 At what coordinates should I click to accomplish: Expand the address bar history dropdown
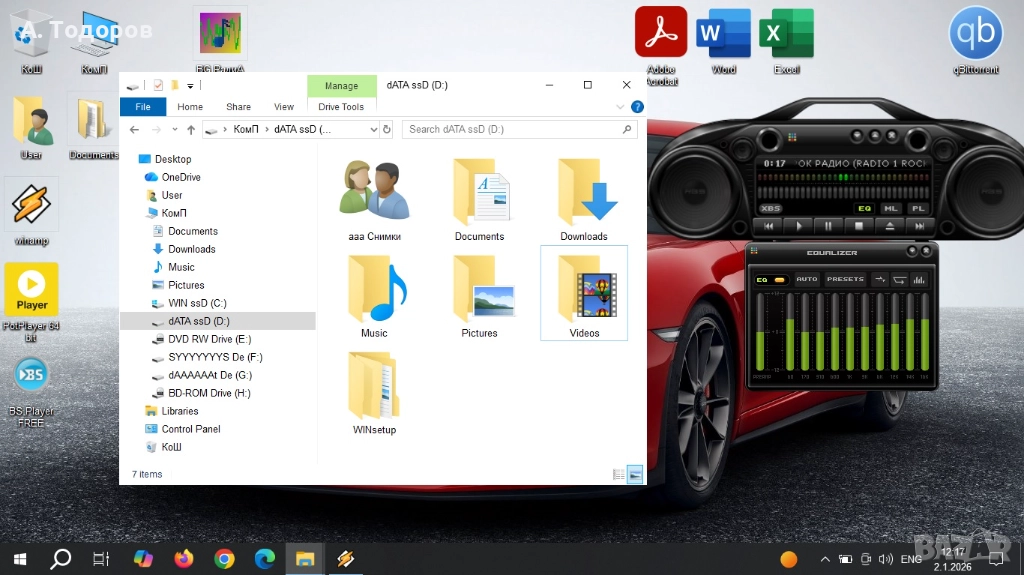point(373,129)
